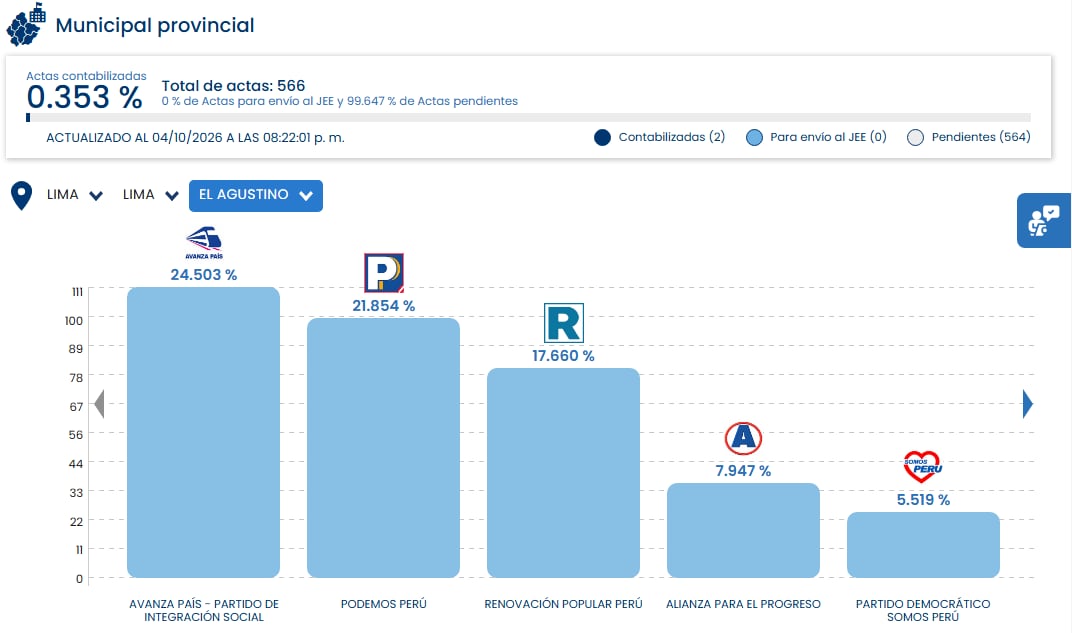Click the Avanza País train logo
This screenshot has width=1072, height=633.
coord(204,243)
